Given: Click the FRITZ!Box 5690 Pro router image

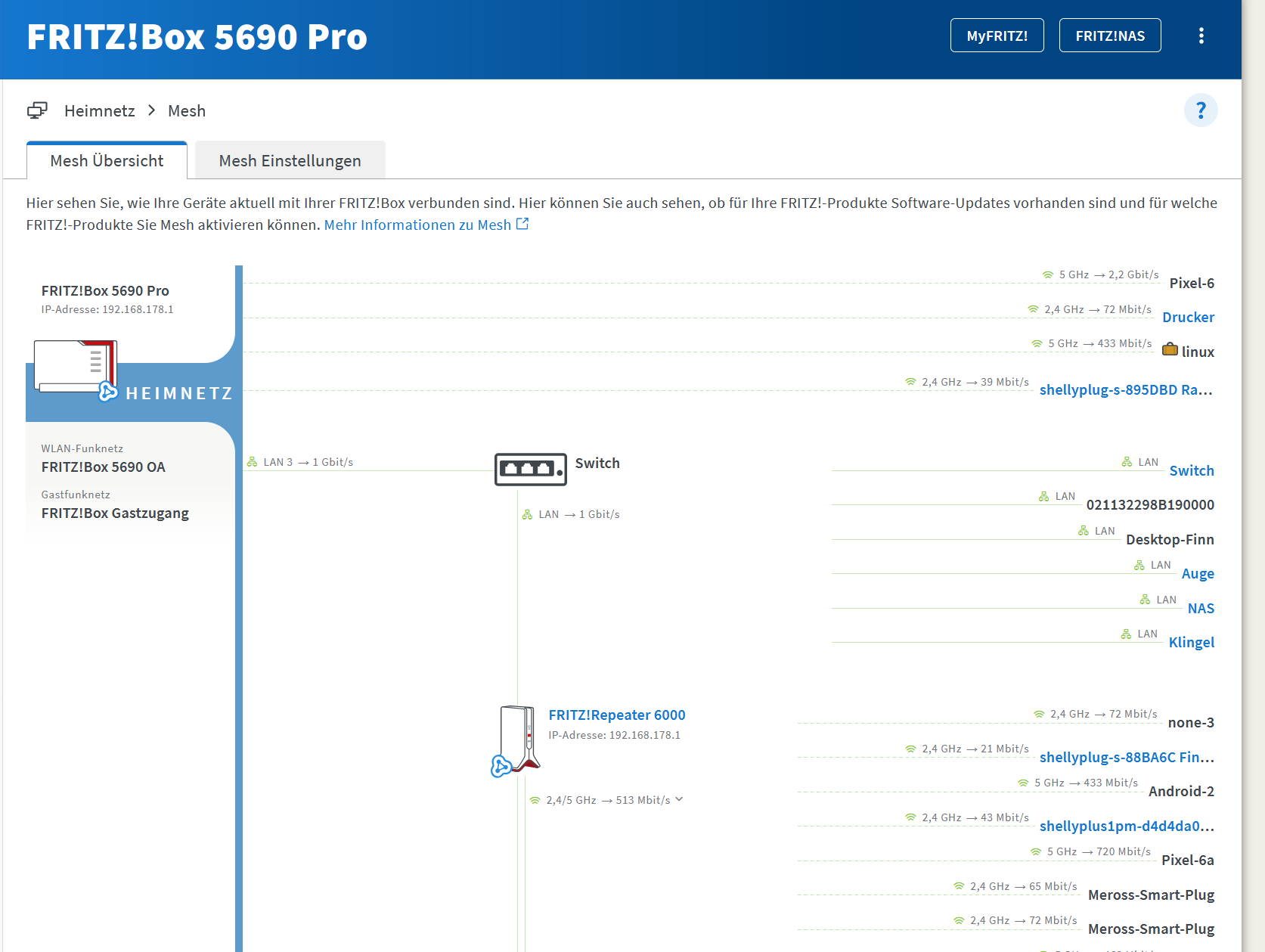Looking at the screenshot, I should [75, 366].
